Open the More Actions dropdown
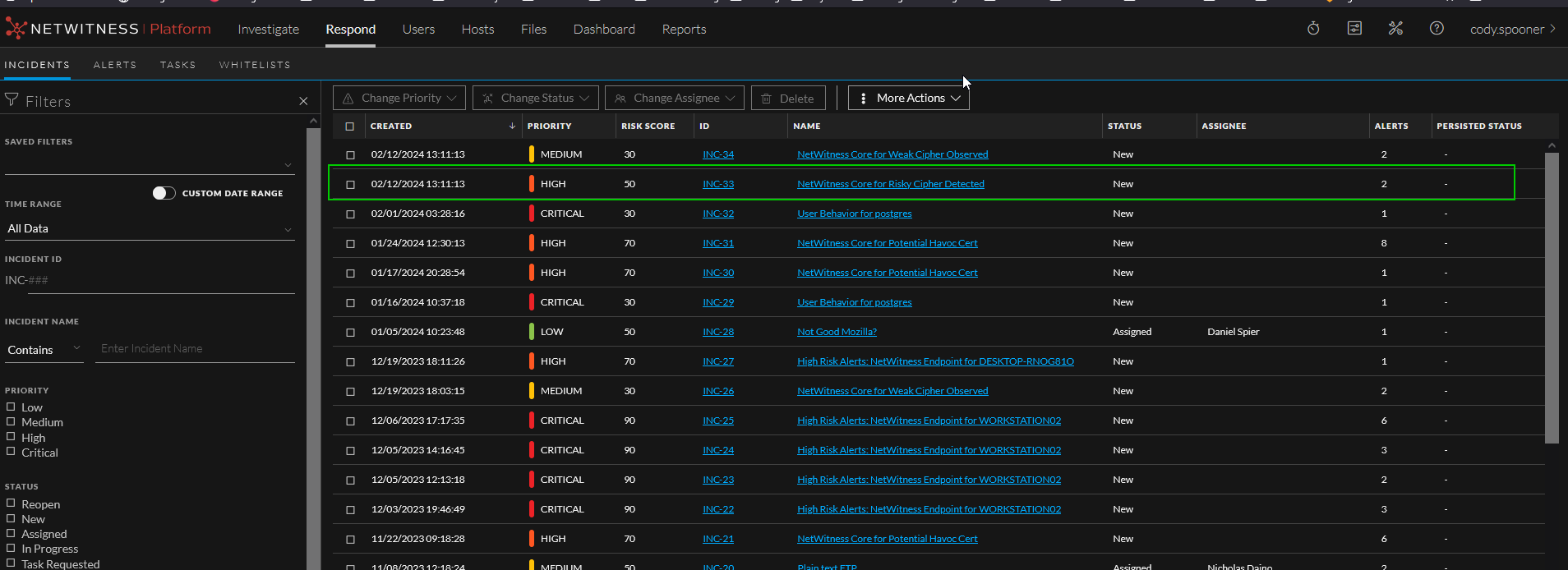The image size is (1568, 570). coord(909,98)
